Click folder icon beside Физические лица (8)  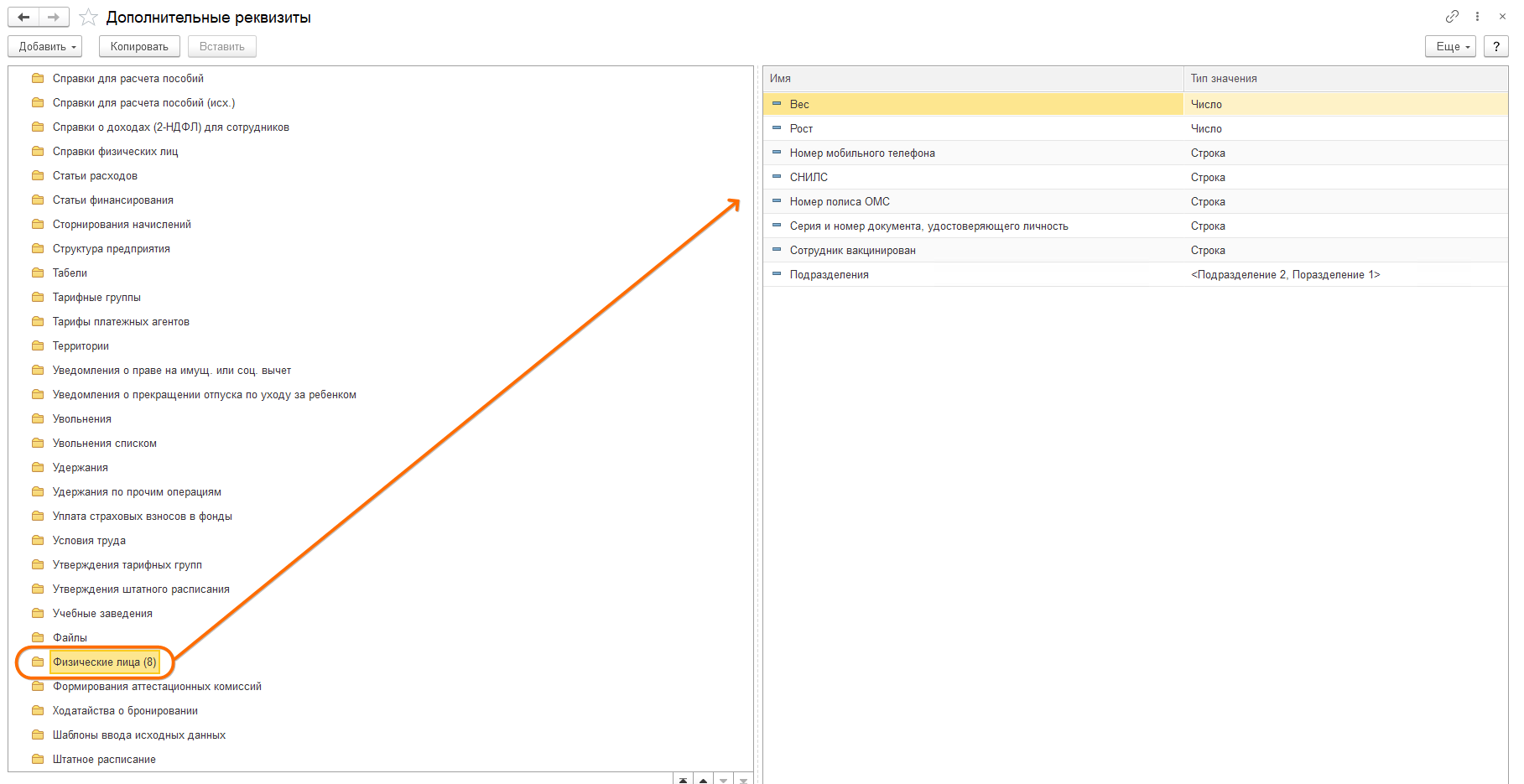(x=38, y=662)
